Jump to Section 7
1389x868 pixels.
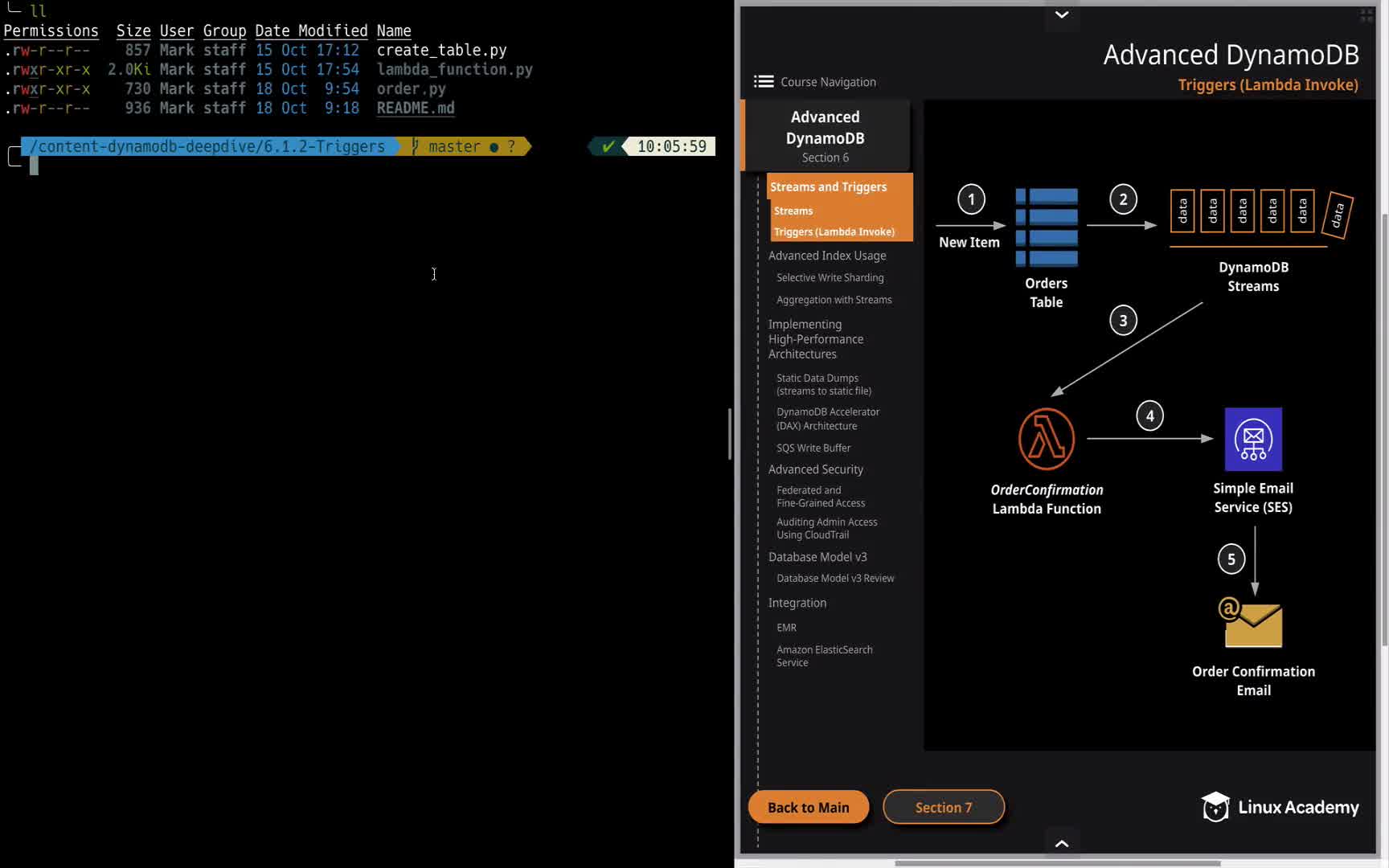(x=944, y=807)
